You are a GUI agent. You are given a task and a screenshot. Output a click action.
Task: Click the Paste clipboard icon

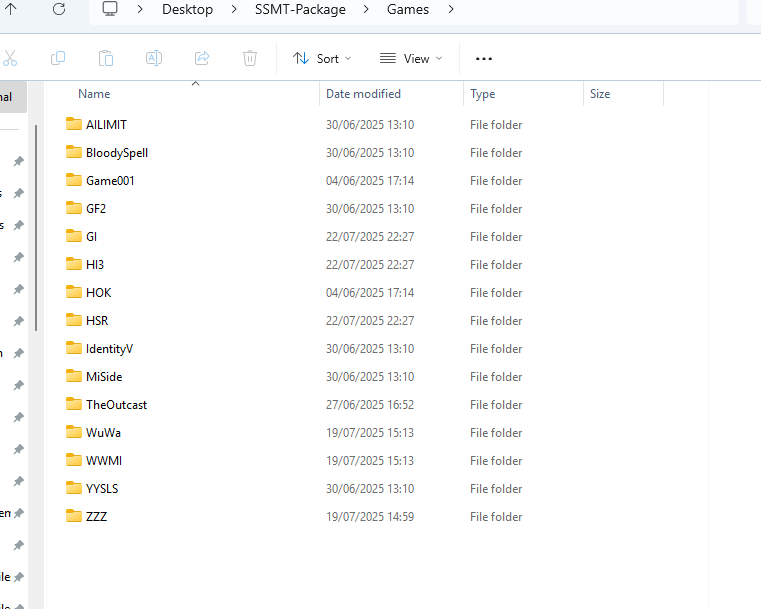tap(106, 58)
